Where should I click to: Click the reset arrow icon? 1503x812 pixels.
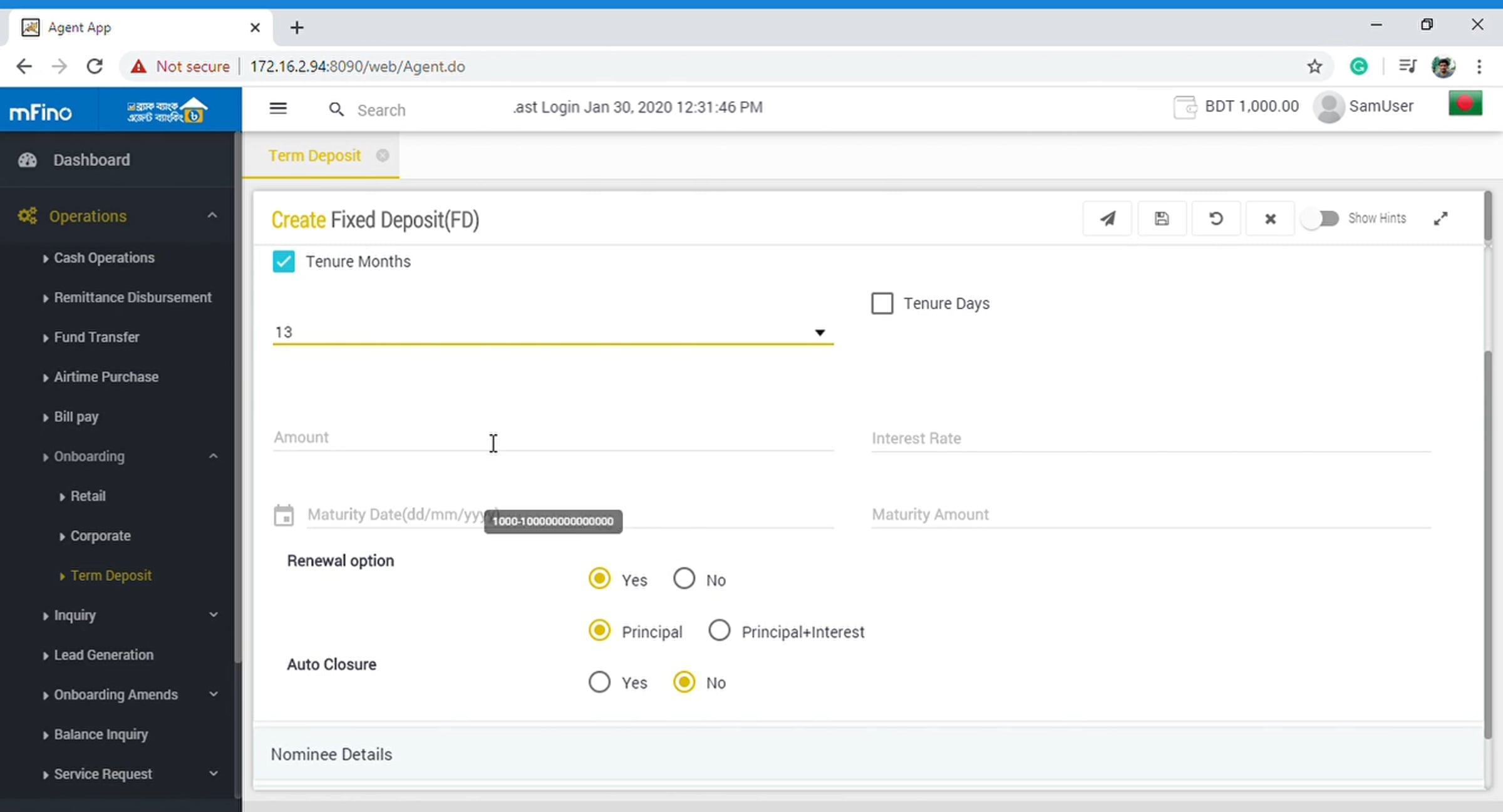tap(1216, 218)
